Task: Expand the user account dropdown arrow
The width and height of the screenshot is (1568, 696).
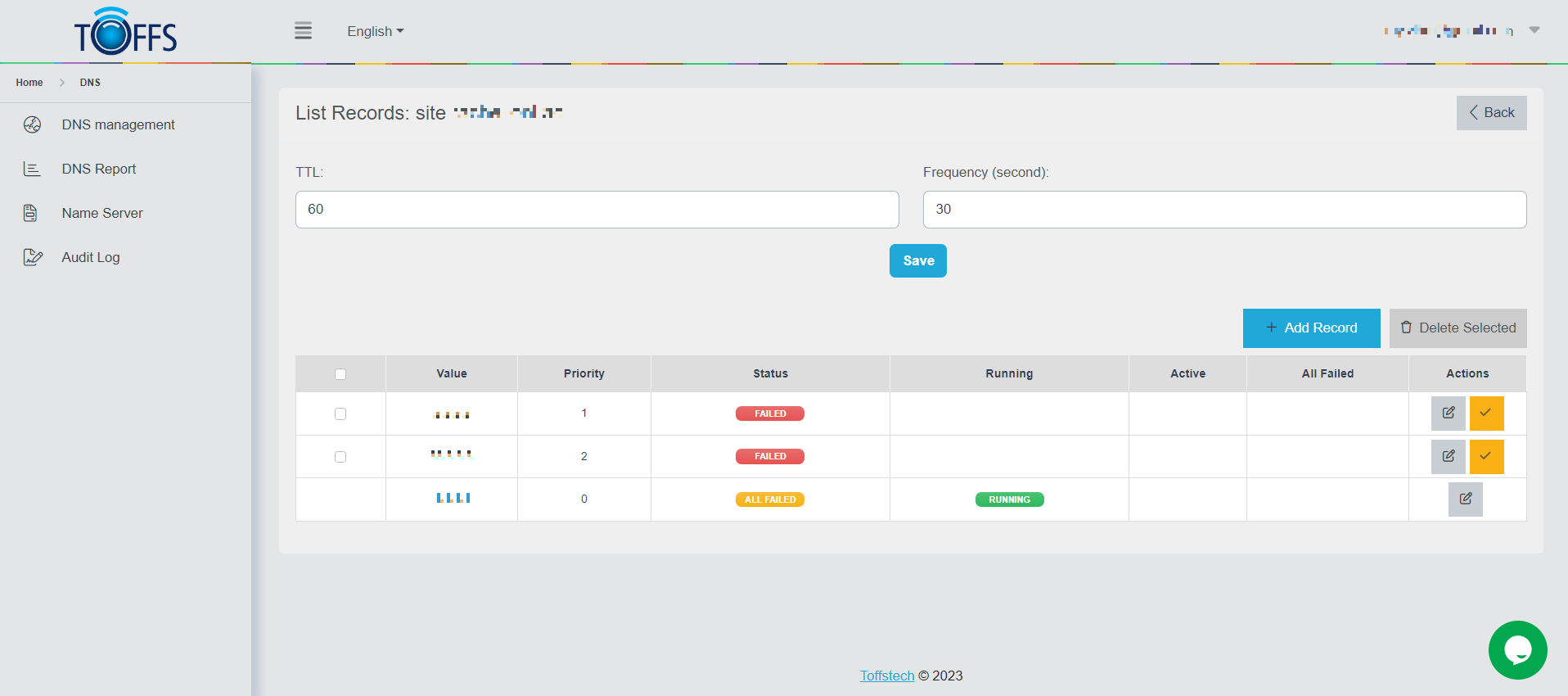Action: point(1534,30)
